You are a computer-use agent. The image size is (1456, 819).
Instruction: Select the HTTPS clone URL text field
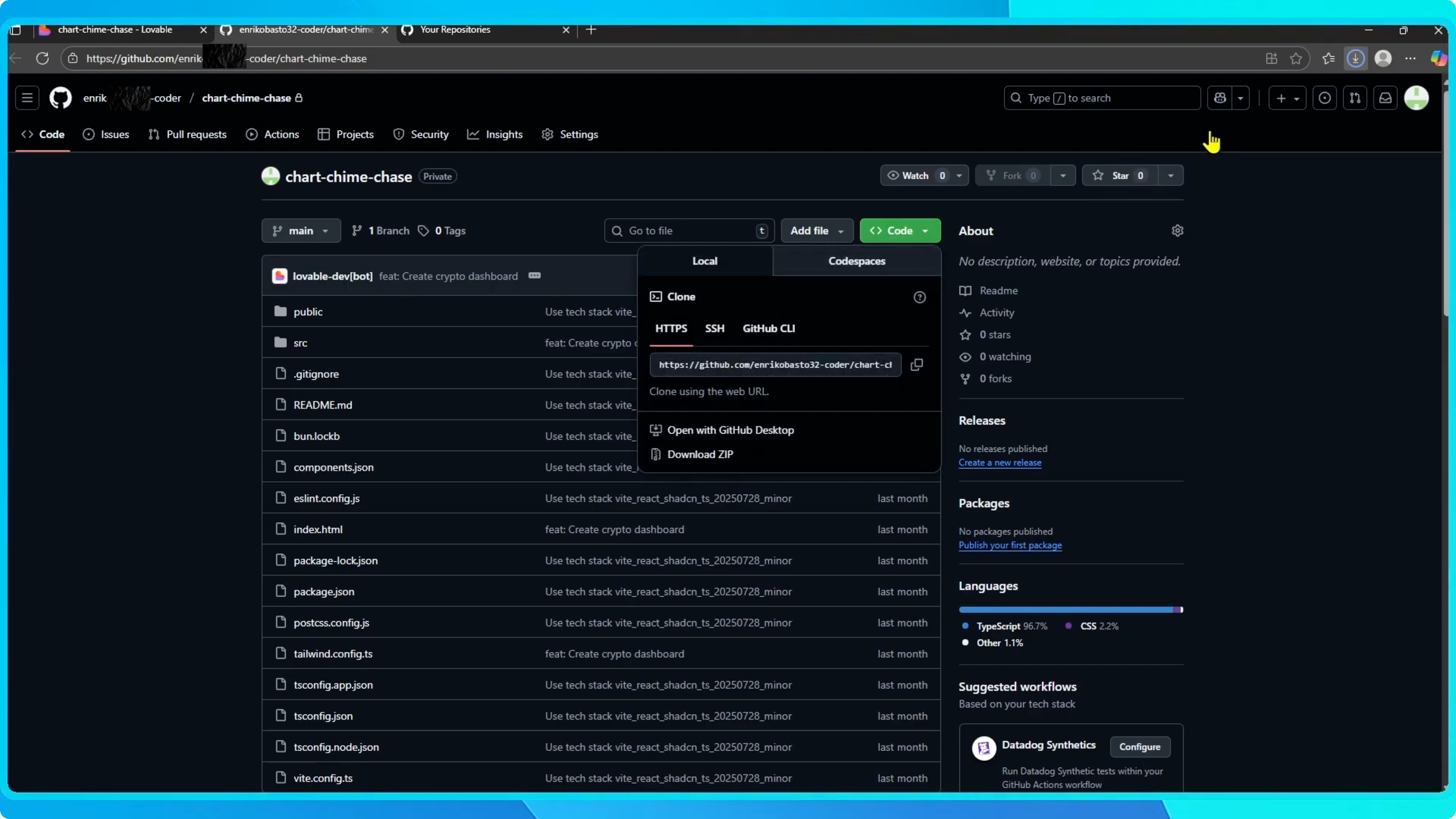tap(775, 364)
